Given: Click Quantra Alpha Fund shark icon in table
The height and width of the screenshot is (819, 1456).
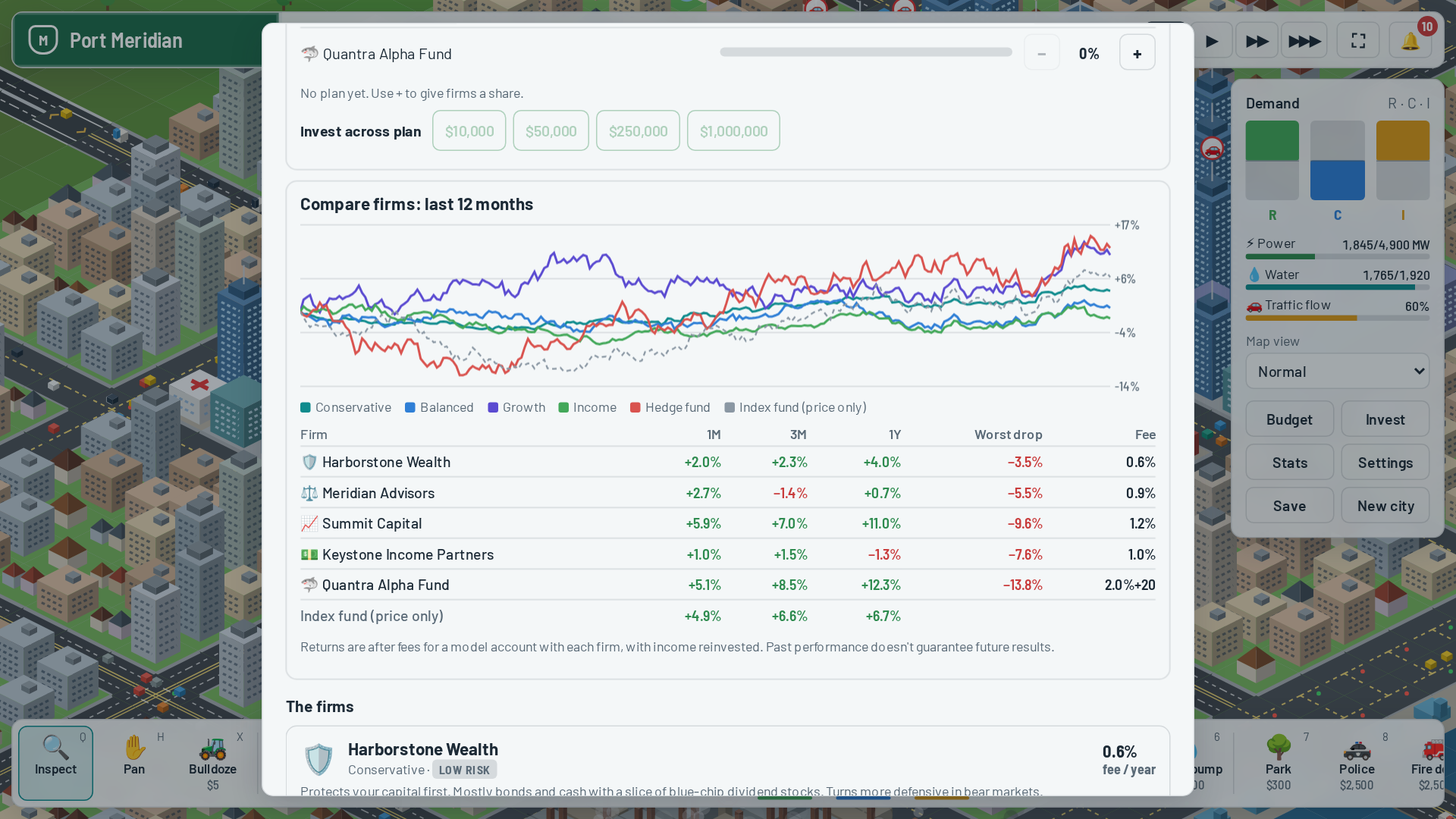Looking at the screenshot, I should [x=309, y=585].
